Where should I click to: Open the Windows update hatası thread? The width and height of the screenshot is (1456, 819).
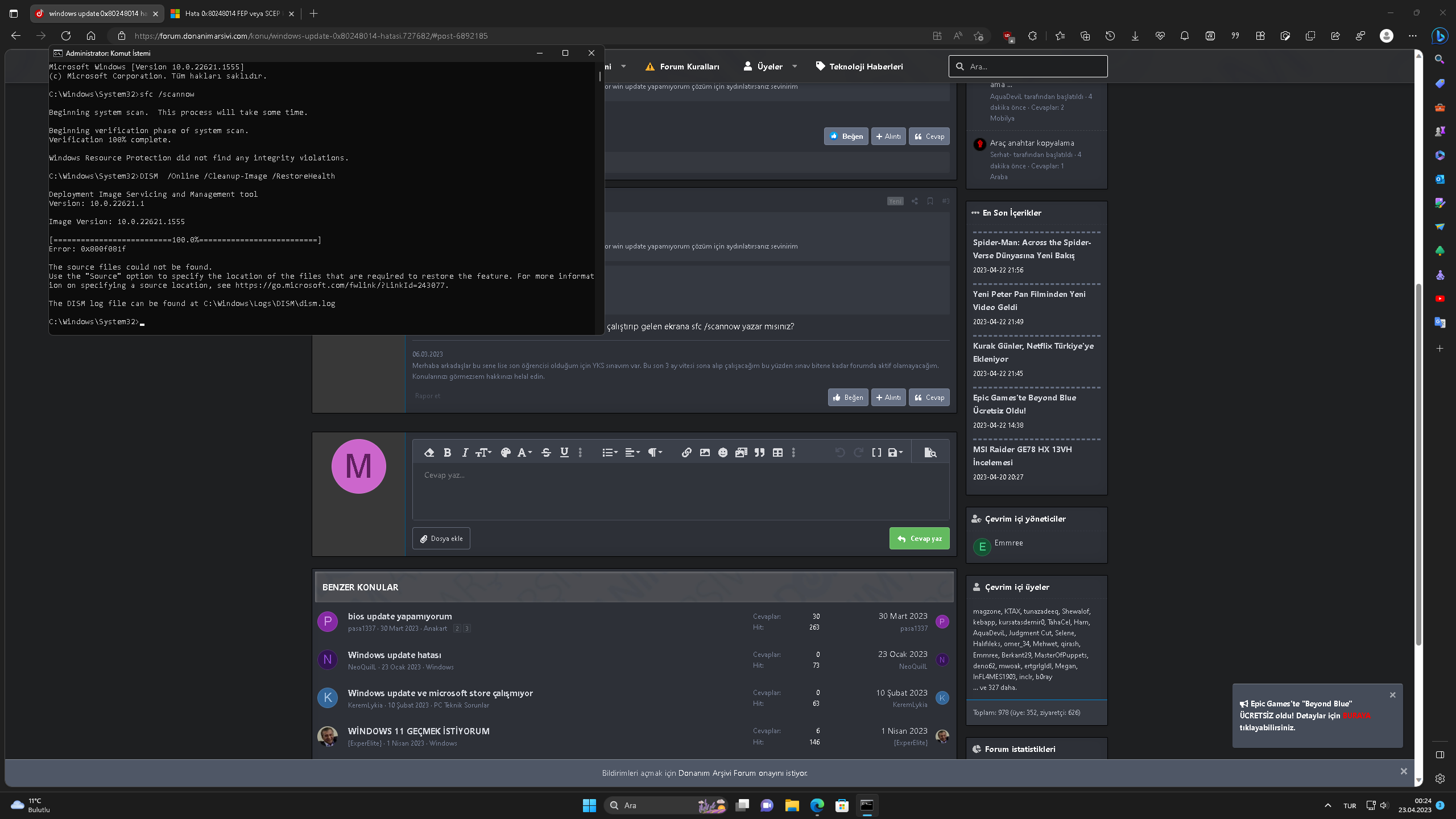coord(394,655)
